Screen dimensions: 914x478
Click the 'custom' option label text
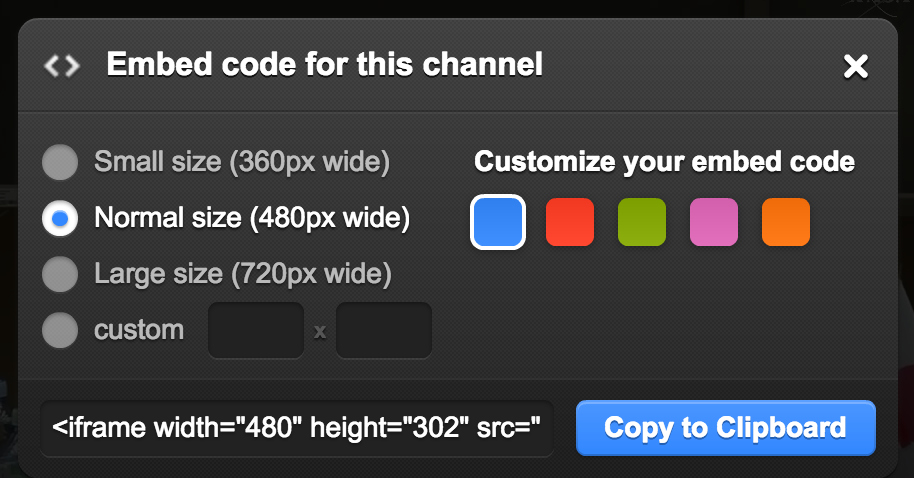(x=139, y=331)
